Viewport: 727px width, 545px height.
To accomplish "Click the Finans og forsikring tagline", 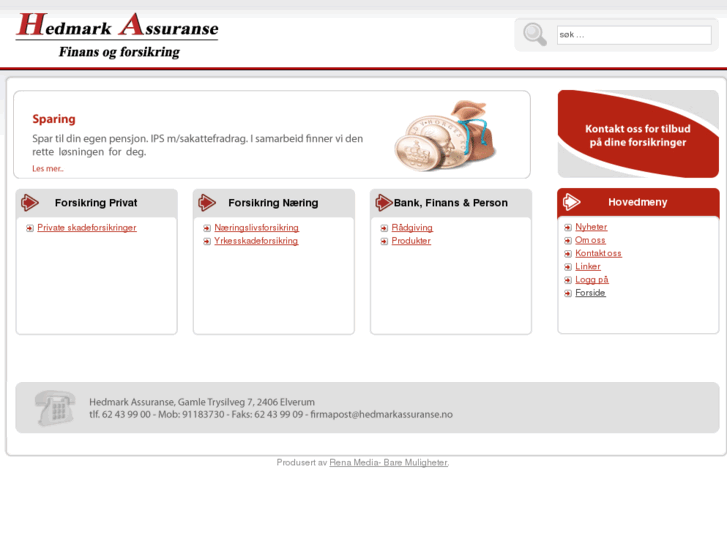I will (x=119, y=52).
